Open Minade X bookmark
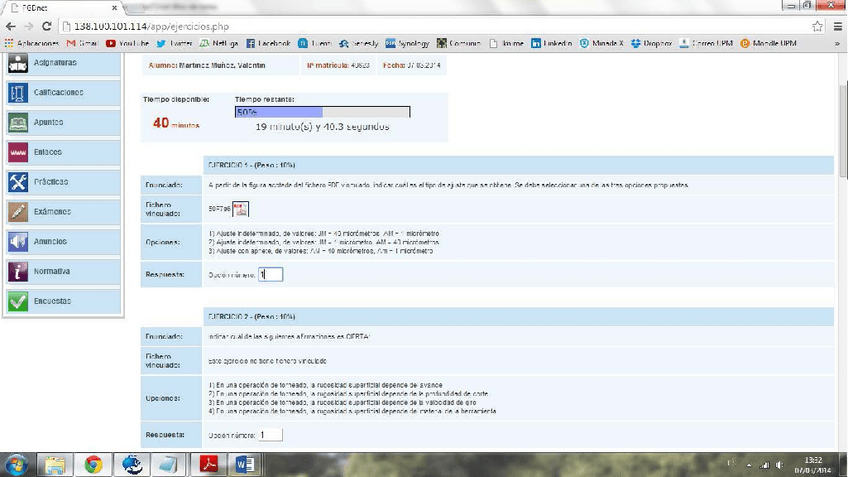The width and height of the screenshot is (848, 477). click(601, 43)
